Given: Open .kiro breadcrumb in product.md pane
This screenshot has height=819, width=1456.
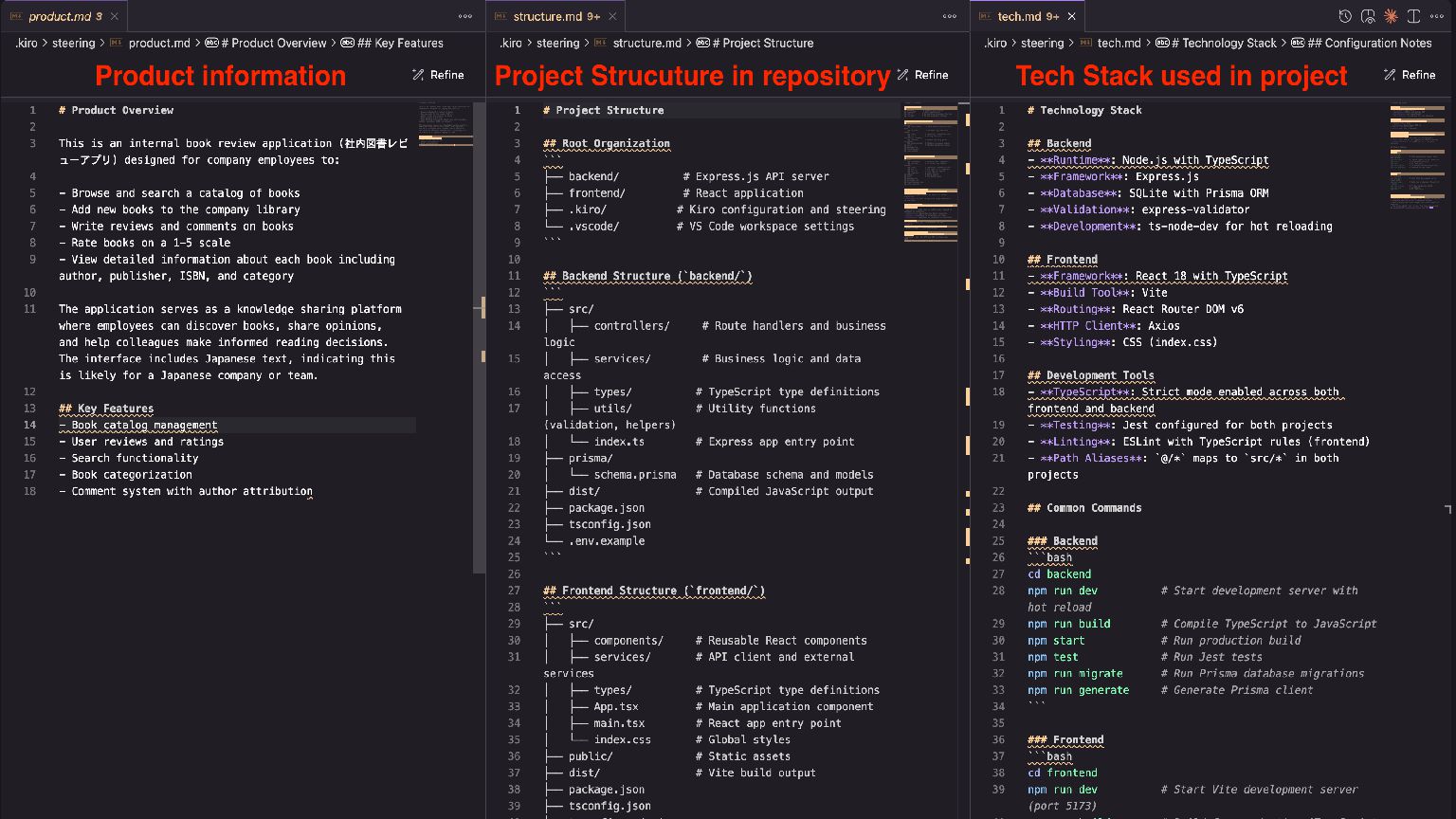Looking at the screenshot, I should [27, 43].
